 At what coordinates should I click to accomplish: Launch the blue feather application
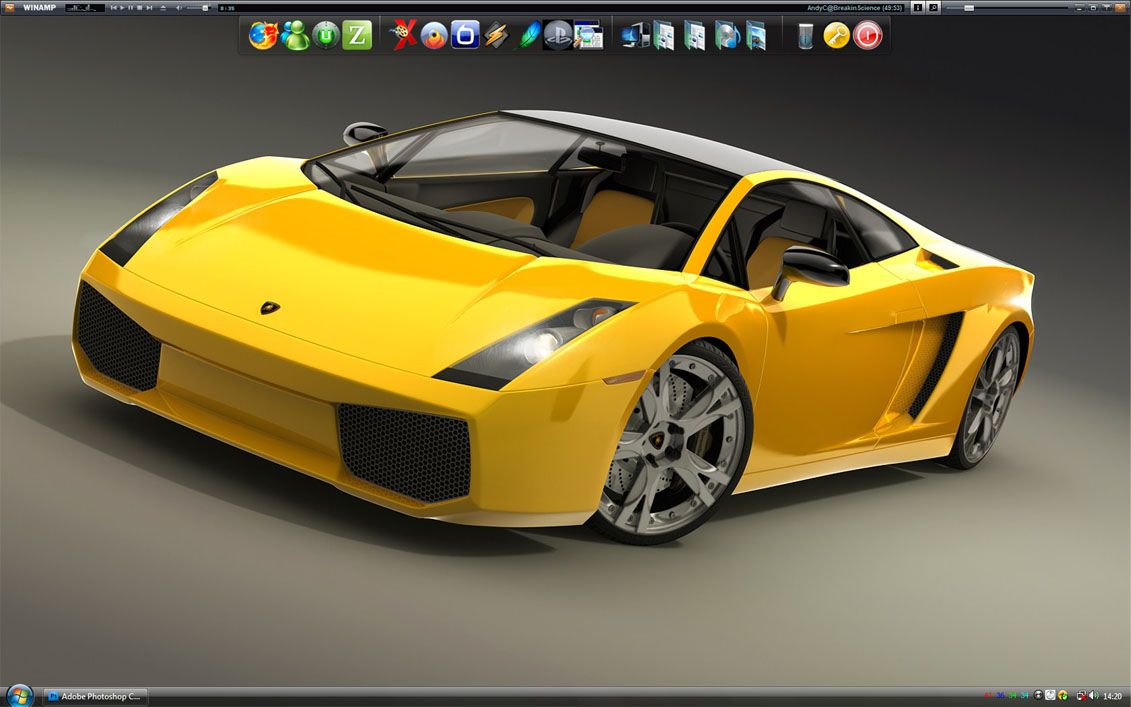pyautogui.click(x=527, y=35)
